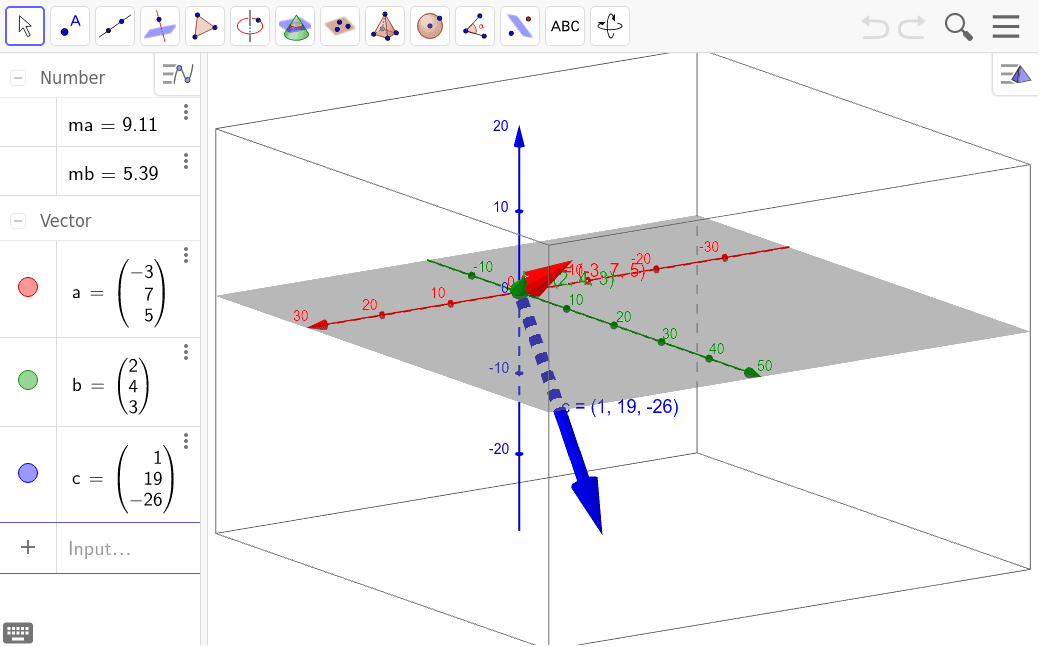The image size is (1040, 647).
Task: Toggle visibility of vector b (green circle)
Action: (28, 380)
